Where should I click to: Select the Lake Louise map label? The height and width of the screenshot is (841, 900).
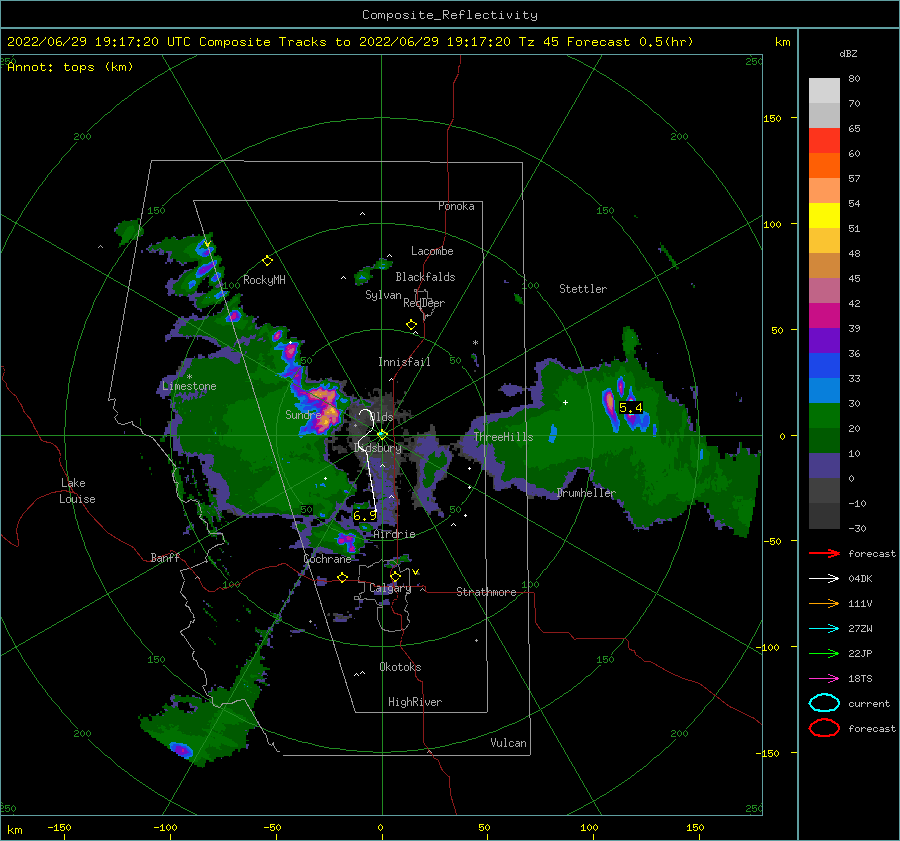pos(77,491)
